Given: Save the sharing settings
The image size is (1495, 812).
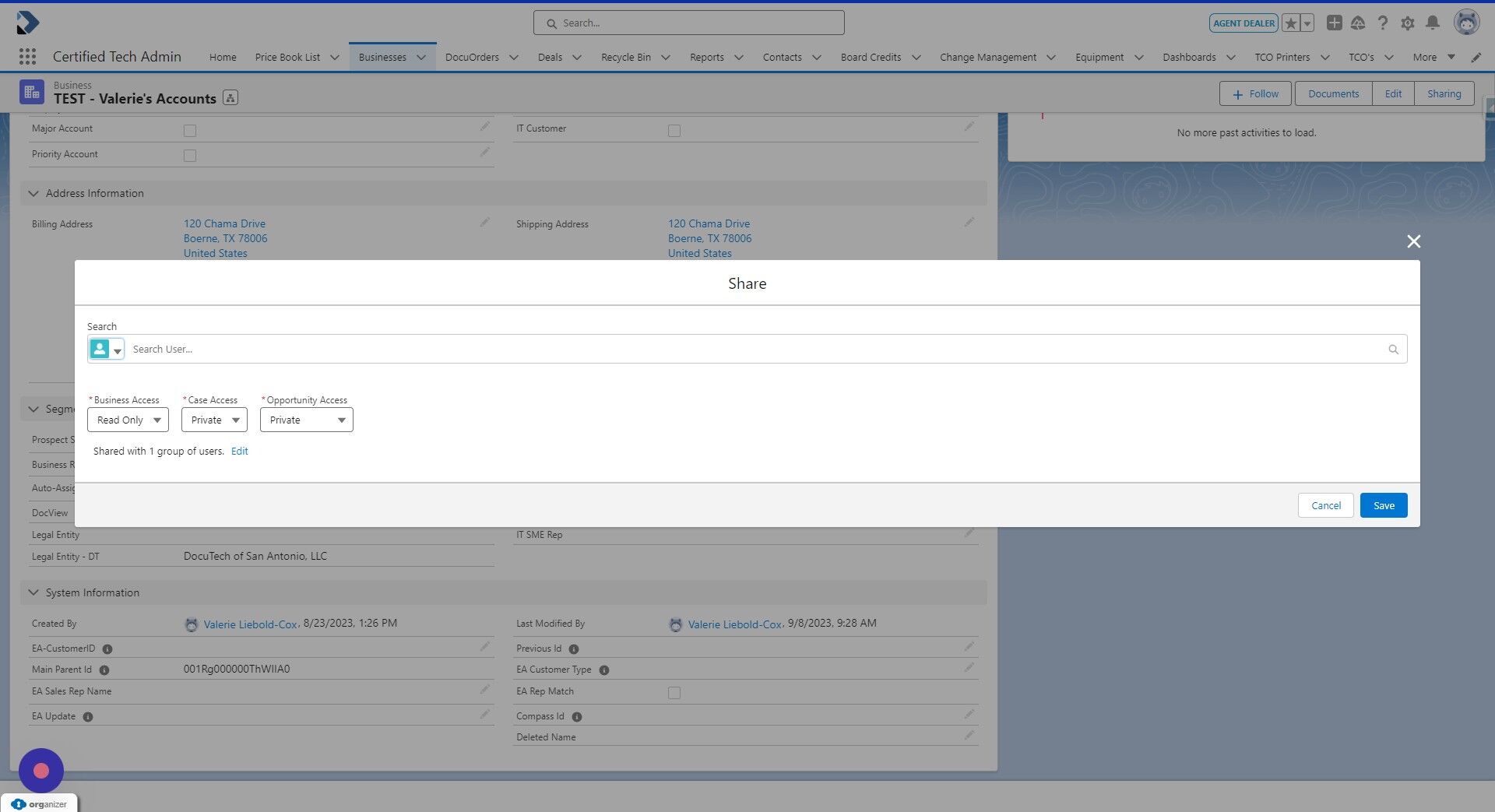Looking at the screenshot, I should (1383, 504).
